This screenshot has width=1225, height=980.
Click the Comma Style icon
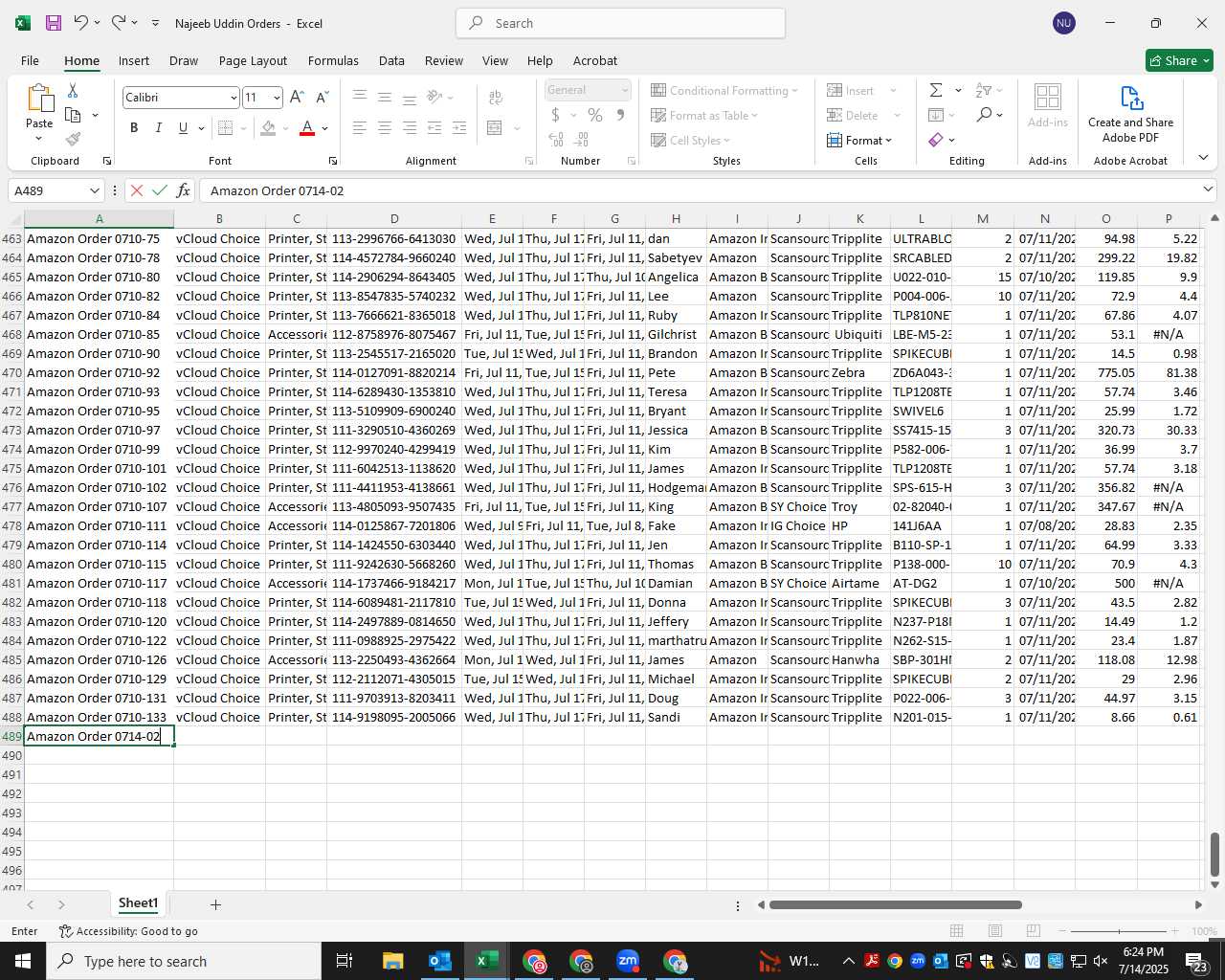click(x=620, y=115)
